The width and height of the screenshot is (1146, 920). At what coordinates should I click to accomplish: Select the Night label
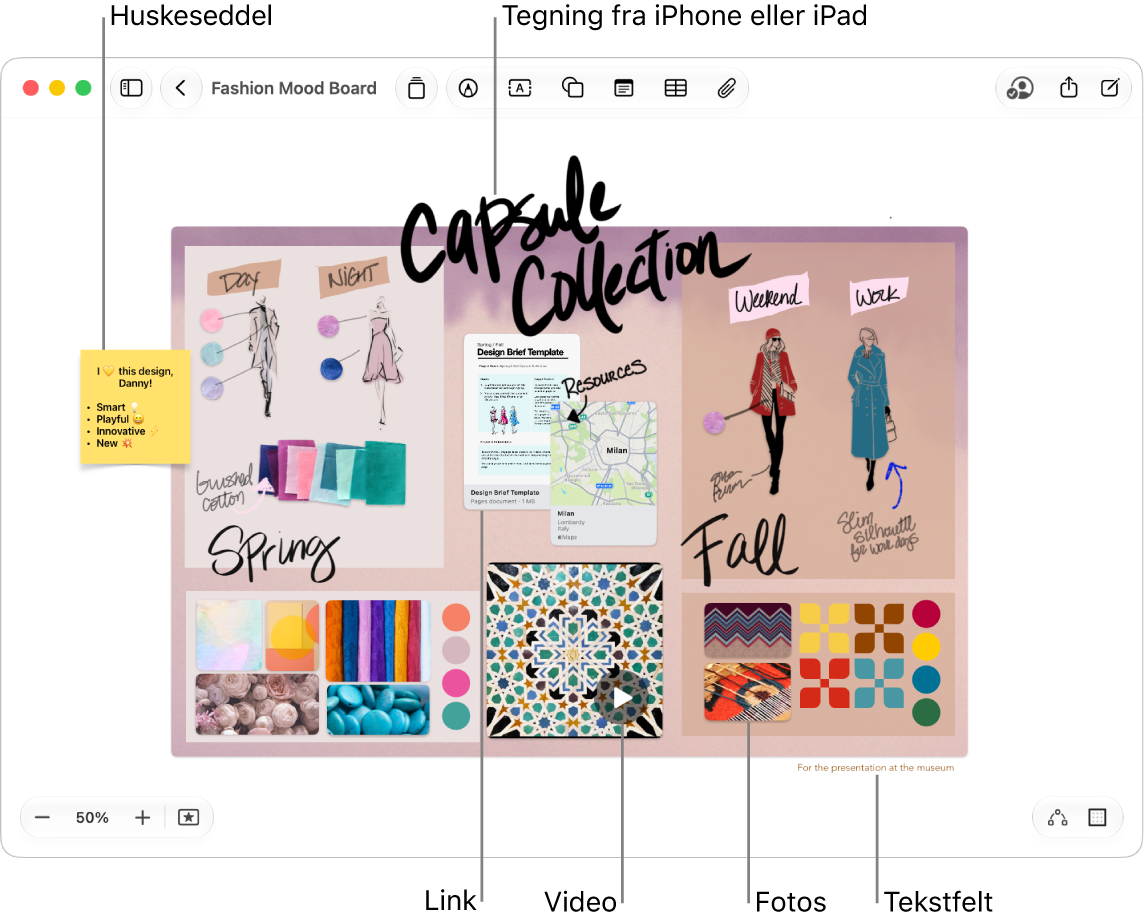(x=352, y=277)
